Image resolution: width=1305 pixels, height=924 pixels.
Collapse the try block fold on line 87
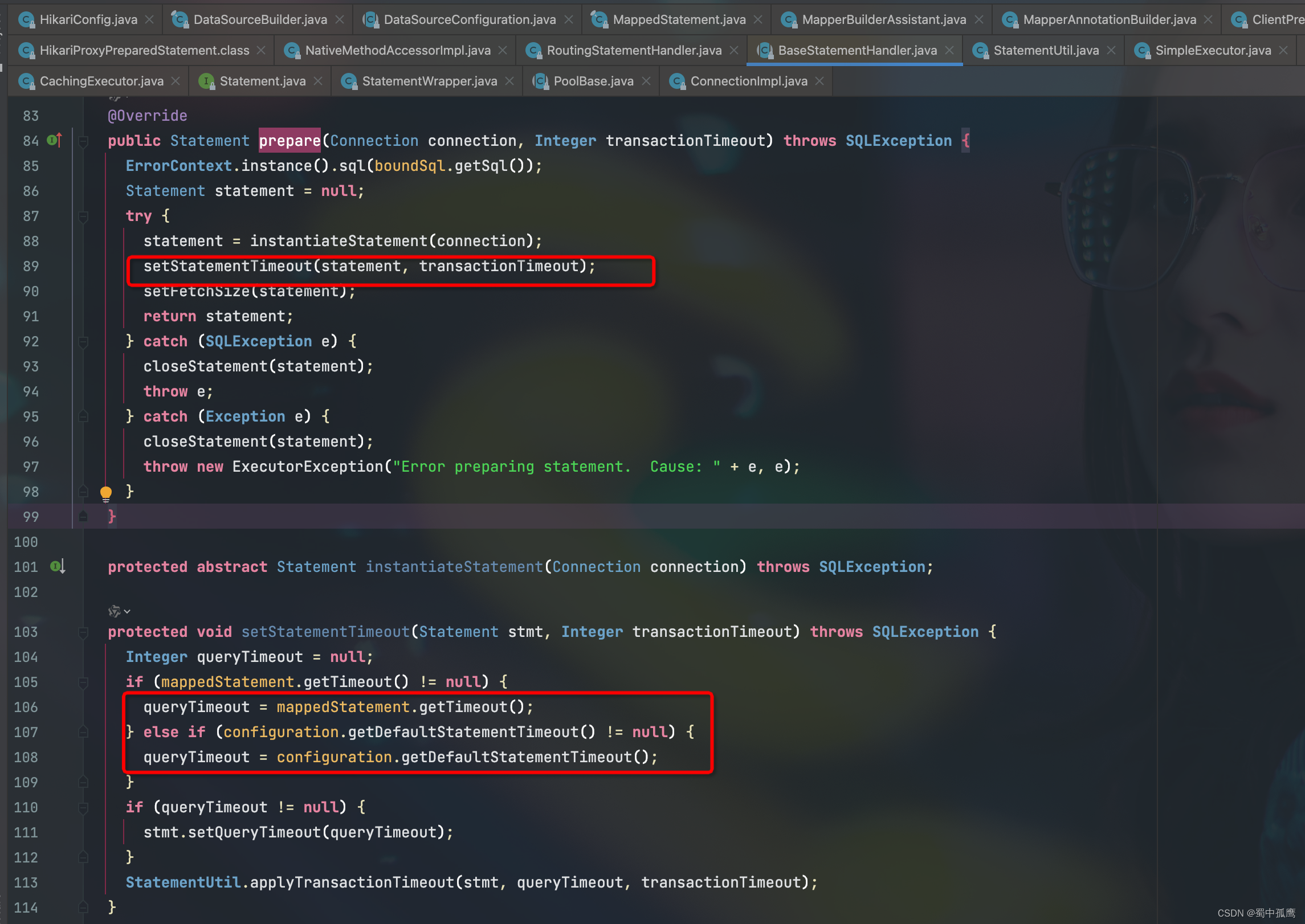point(83,216)
